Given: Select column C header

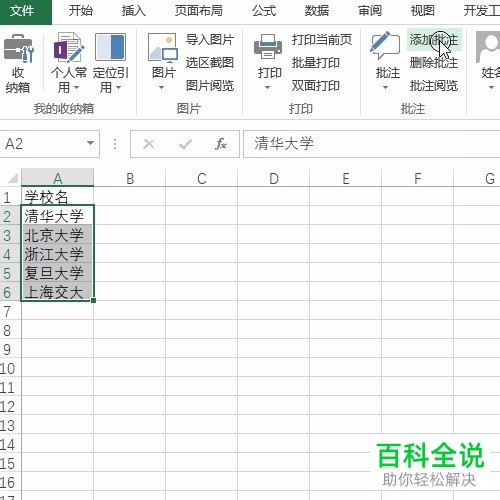Looking at the screenshot, I should pos(202,178).
